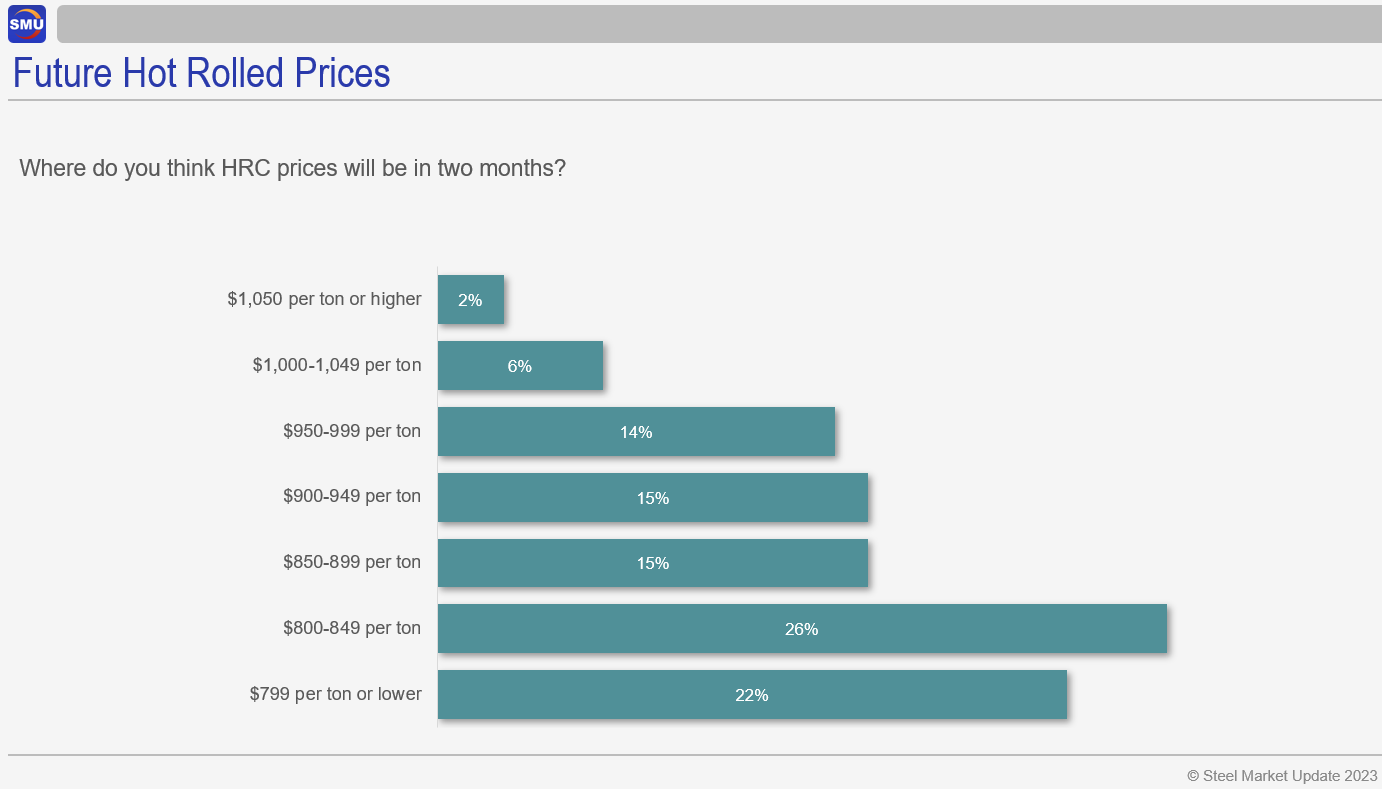Viewport: 1382px width, 789px height.
Task: Click the 26% data label
Action: (802, 629)
